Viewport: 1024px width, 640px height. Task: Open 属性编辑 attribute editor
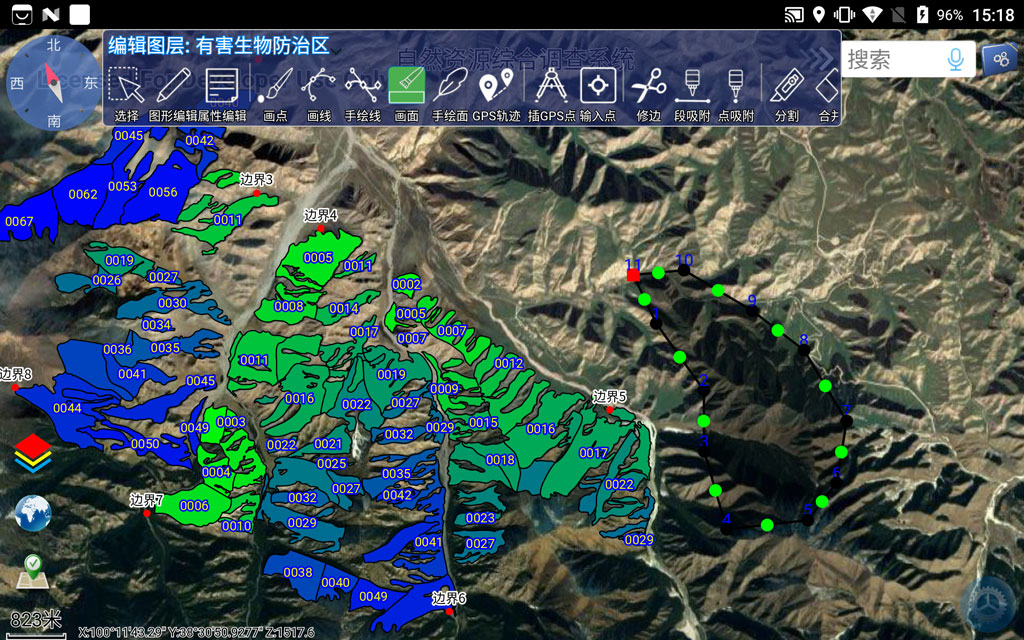[221, 92]
